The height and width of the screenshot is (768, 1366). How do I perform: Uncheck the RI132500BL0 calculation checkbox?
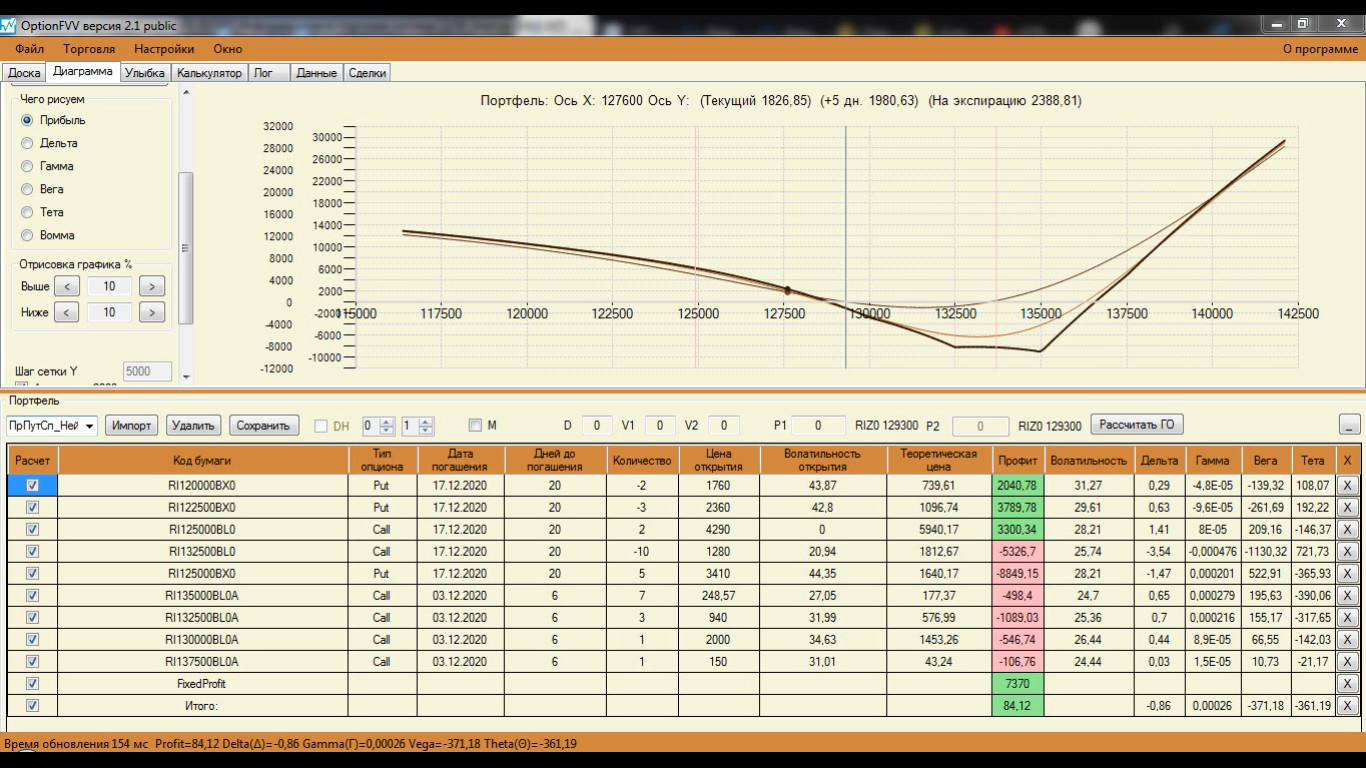click(x=32, y=551)
